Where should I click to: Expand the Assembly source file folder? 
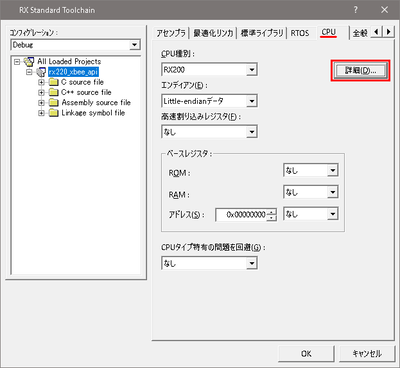point(41,103)
